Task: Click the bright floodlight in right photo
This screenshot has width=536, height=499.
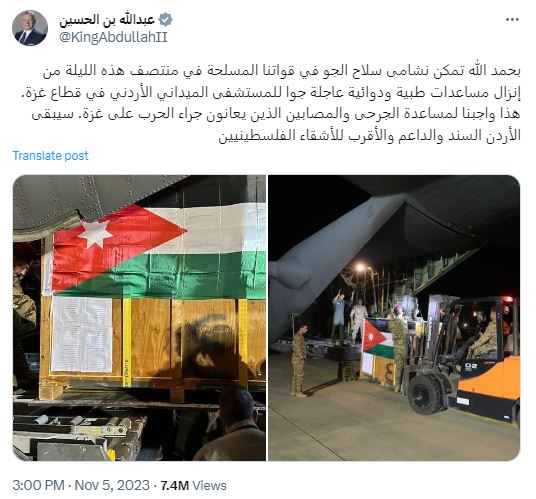Action: 360,268
